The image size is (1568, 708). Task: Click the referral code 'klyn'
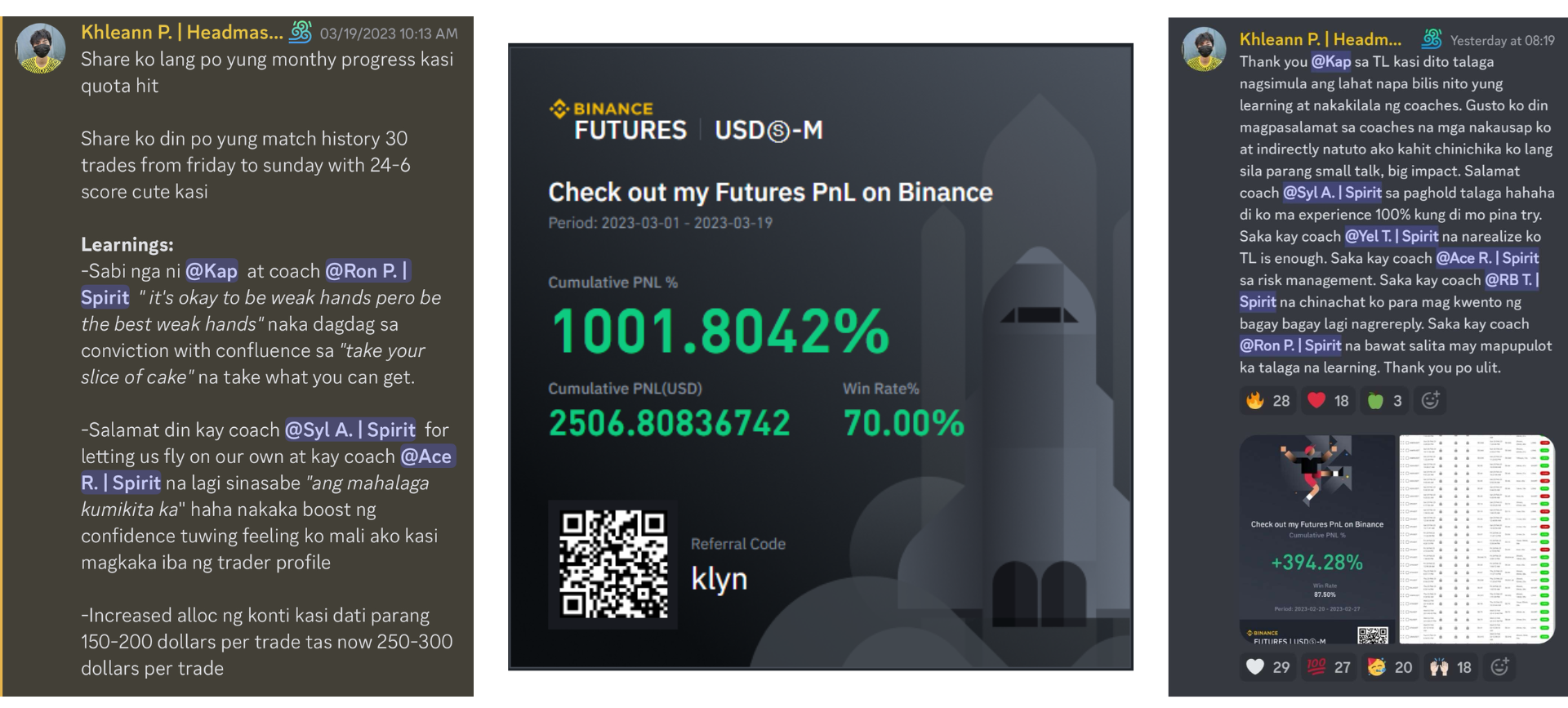[x=719, y=579]
